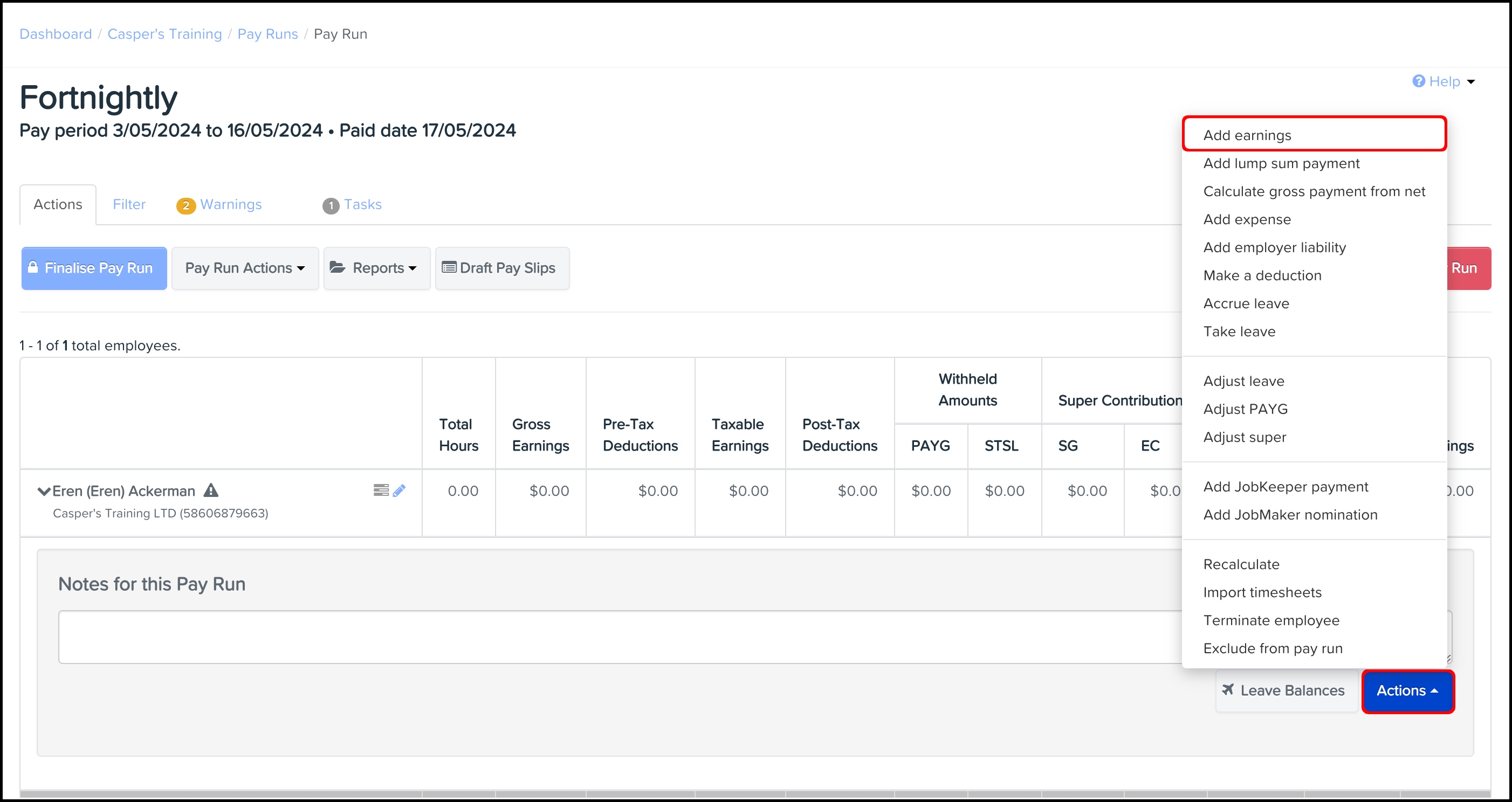Choose Terminate employee menu option
Image resolution: width=1512 pixels, height=802 pixels.
(1271, 620)
